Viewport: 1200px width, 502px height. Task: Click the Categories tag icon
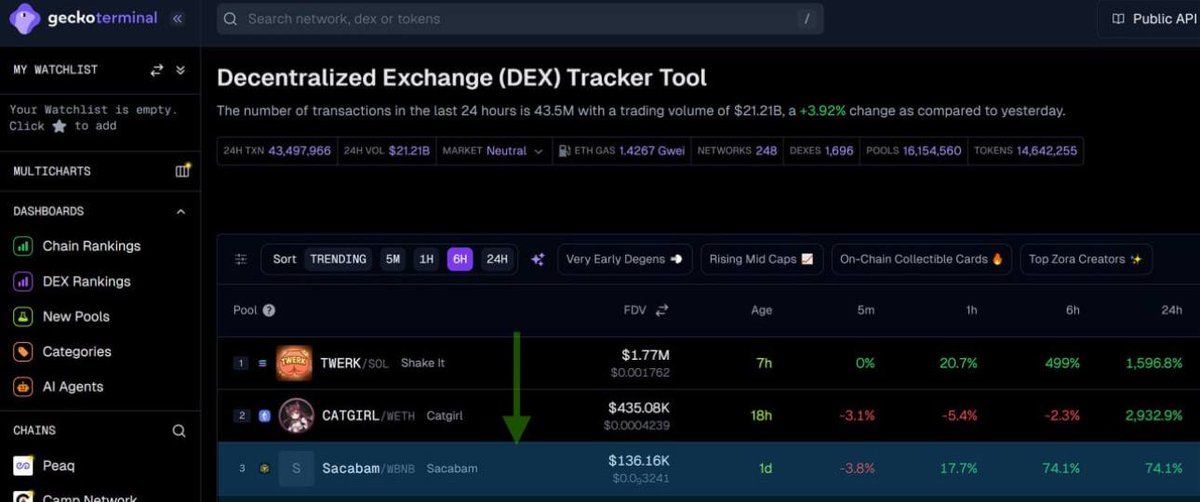tap(22, 351)
